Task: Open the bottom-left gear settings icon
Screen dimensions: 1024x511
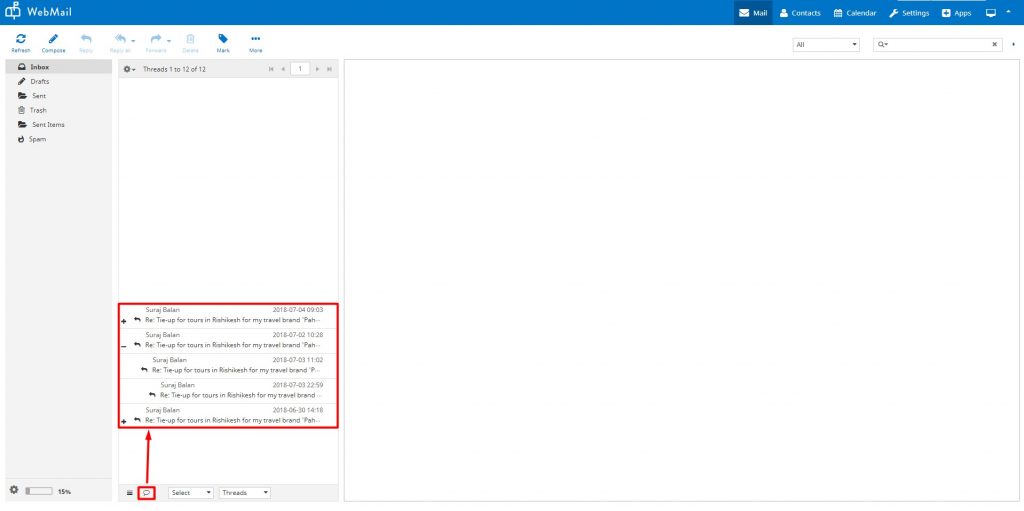Action: coord(14,491)
